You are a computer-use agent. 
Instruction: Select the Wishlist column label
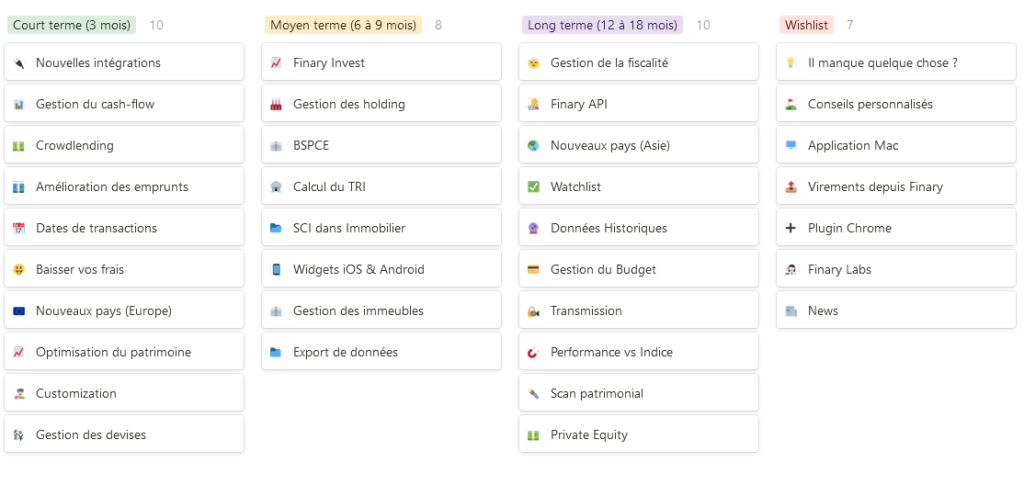point(807,25)
